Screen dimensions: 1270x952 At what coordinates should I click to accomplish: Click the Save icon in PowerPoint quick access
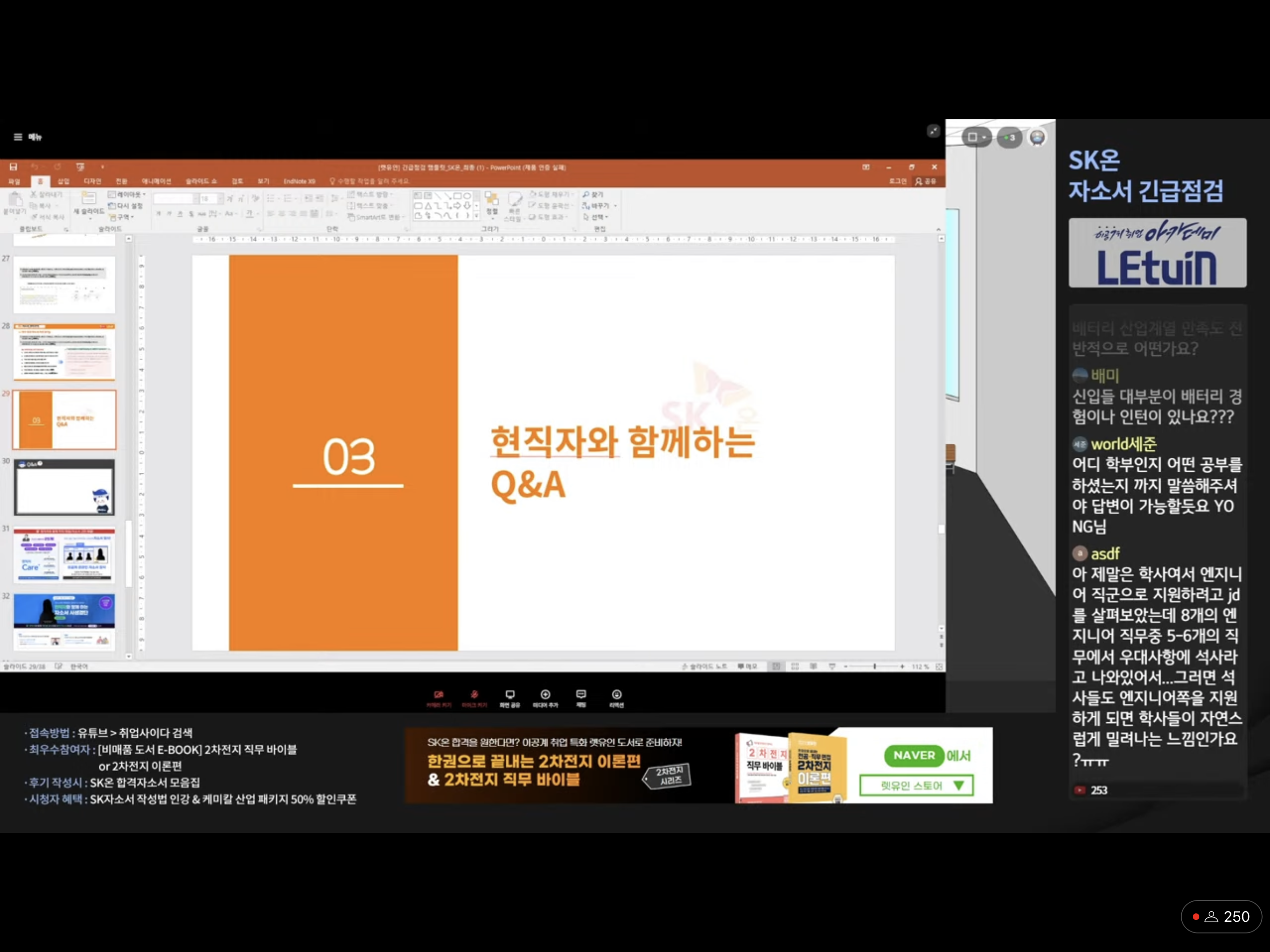click(x=13, y=166)
